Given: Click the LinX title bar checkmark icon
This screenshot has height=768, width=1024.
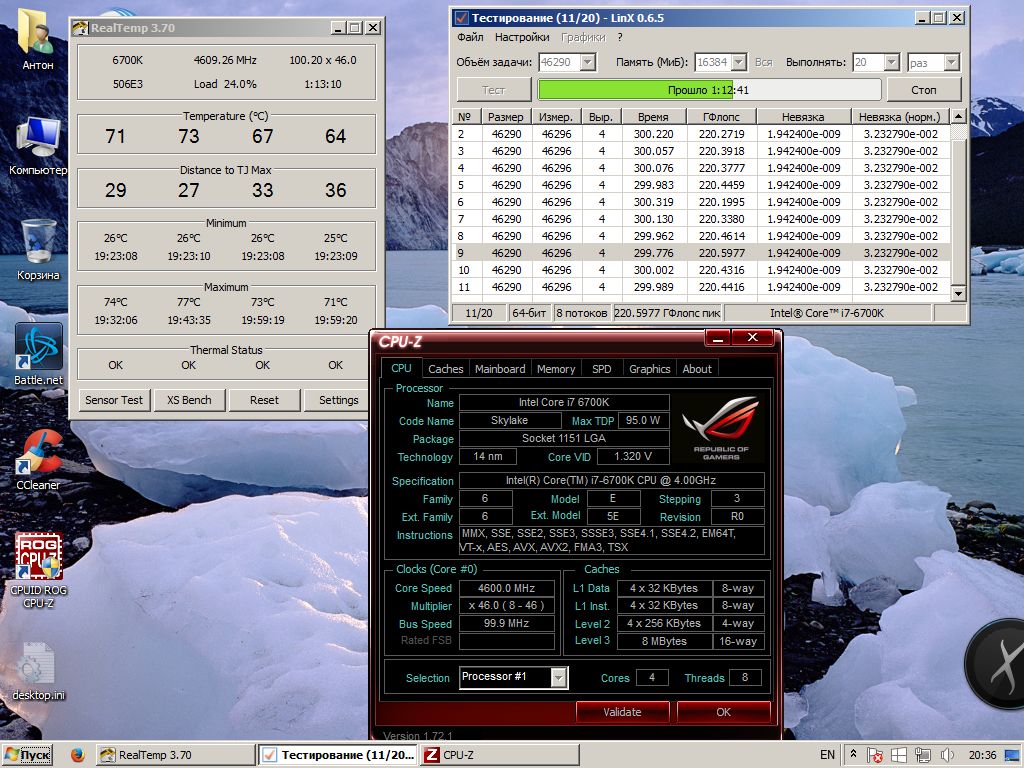Looking at the screenshot, I should [461, 18].
